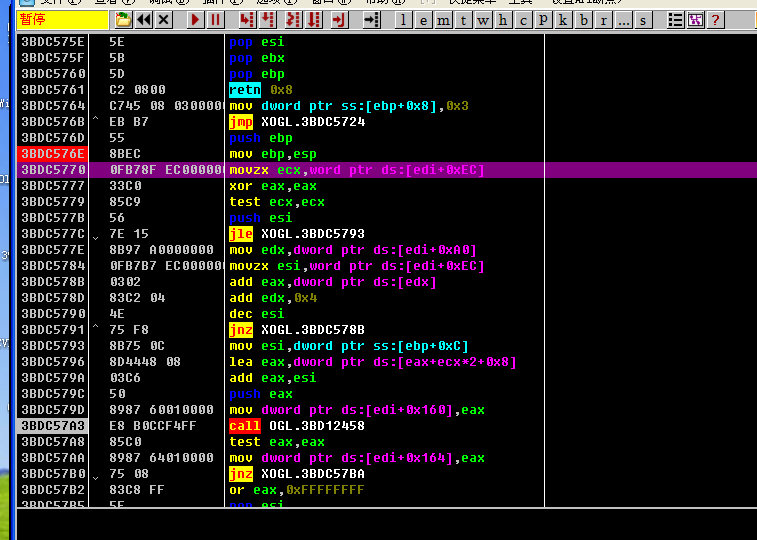757x540 pixels.
Task: Show the CPU window with the 'c' button
Action: click(x=523, y=20)
